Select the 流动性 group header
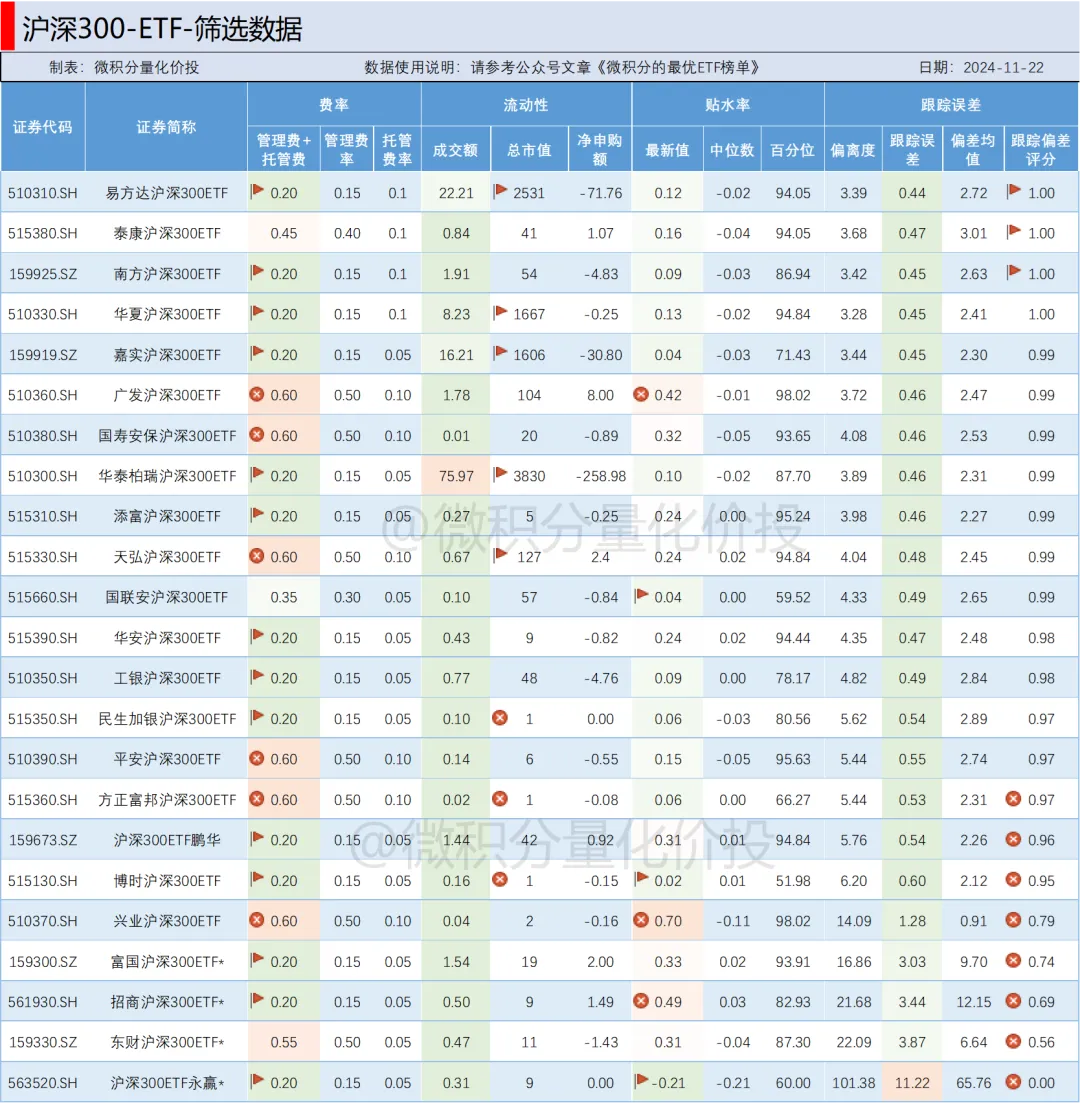The height and width of the screenshot is (1103, 1080). pyautogui.click(x=526, y=104)
